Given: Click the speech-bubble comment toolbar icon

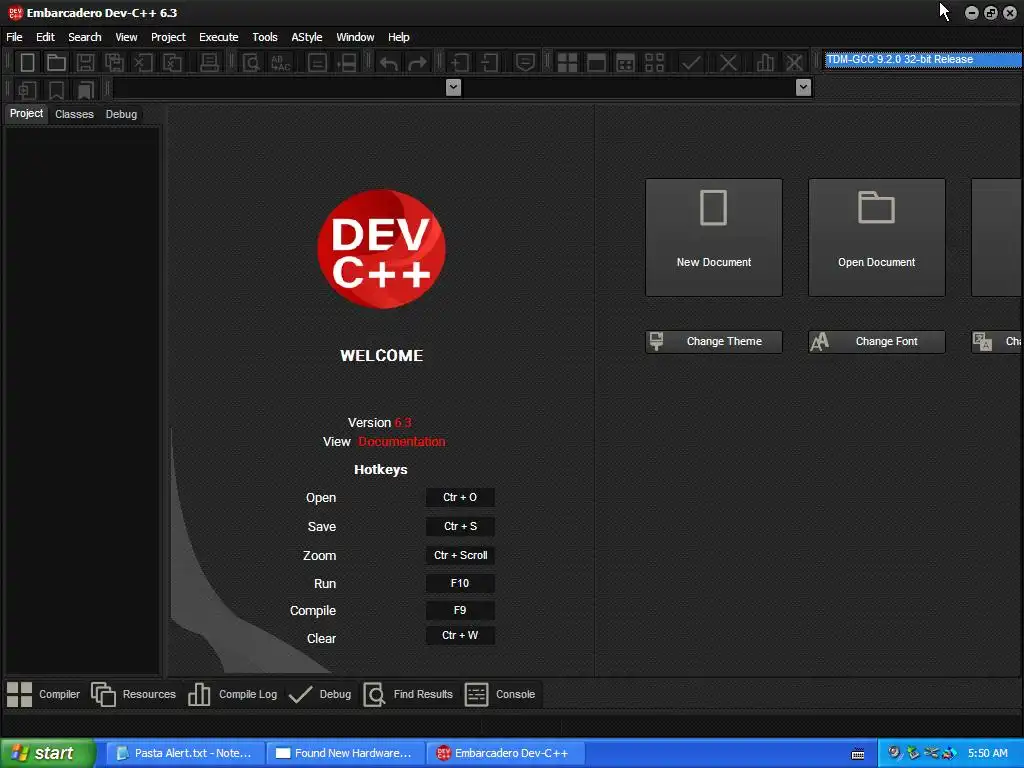Looking at the screenshot, I should click(525, 63).
